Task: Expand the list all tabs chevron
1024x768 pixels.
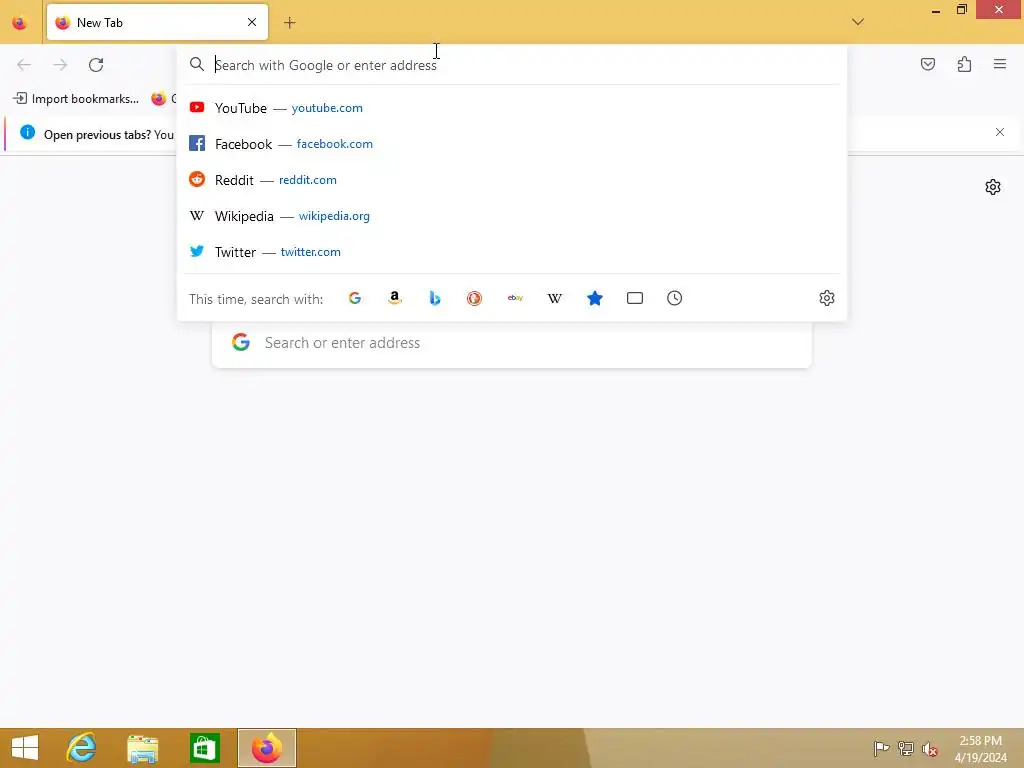Action: coord(857,22)
